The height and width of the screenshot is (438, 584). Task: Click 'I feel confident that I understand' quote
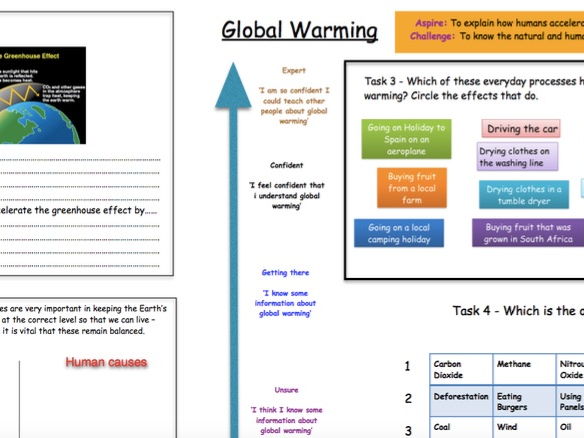pos(286,196)
